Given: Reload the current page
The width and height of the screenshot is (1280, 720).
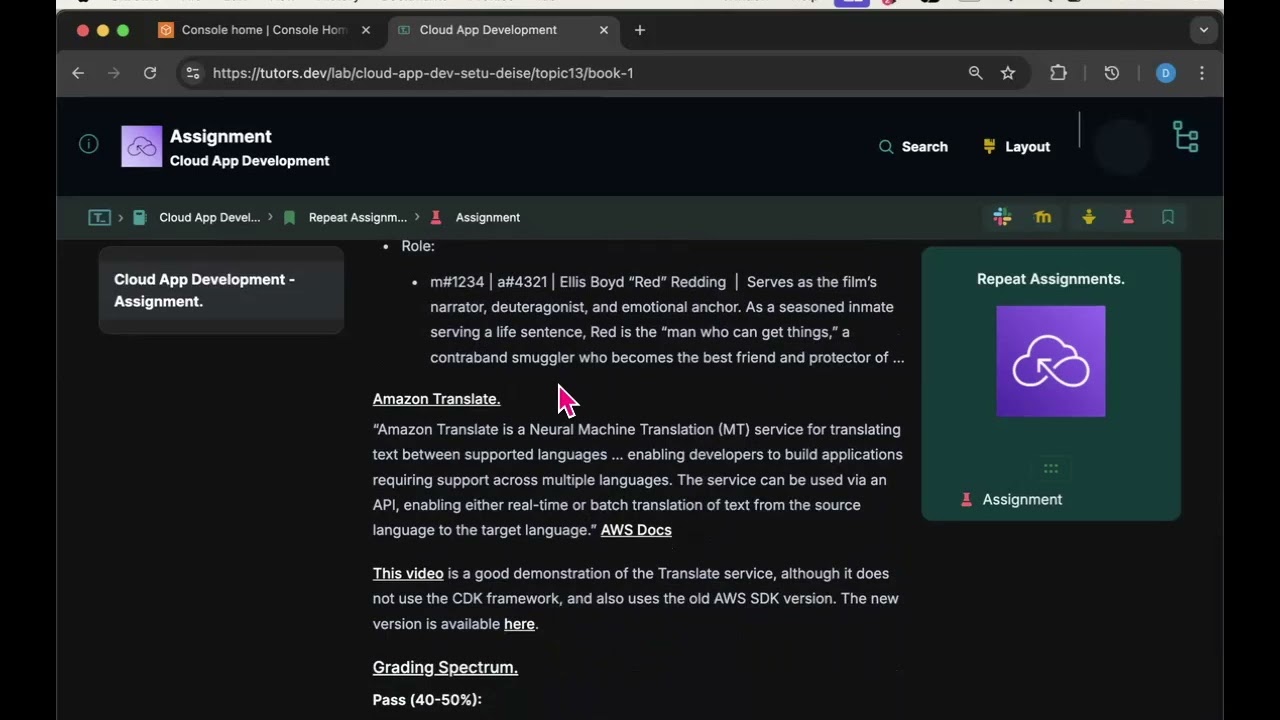Looking at the screenshot, I should 150,73.
